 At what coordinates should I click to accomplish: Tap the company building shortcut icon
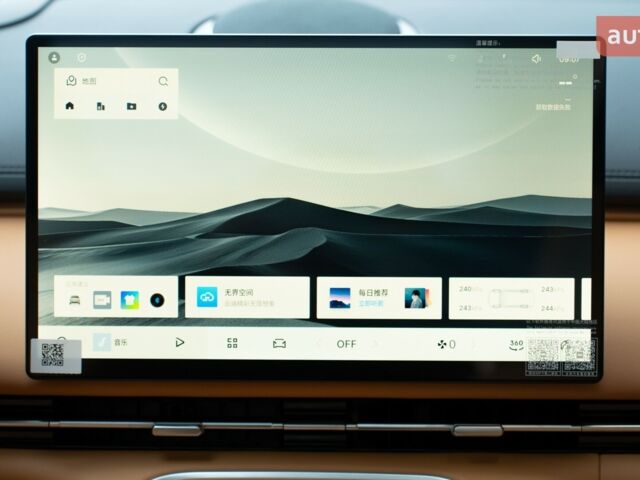point(101,105)
